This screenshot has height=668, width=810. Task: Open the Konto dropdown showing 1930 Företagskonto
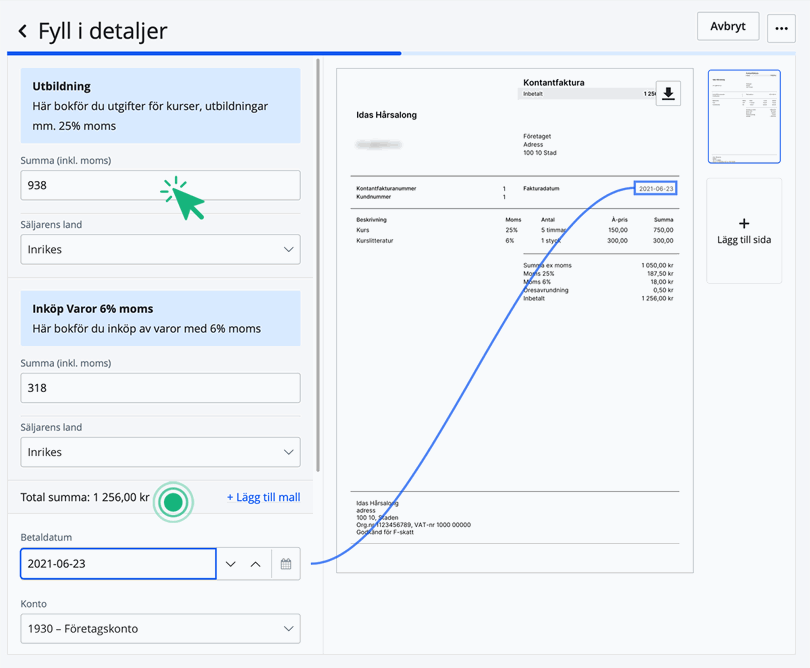tap(160, 629)
